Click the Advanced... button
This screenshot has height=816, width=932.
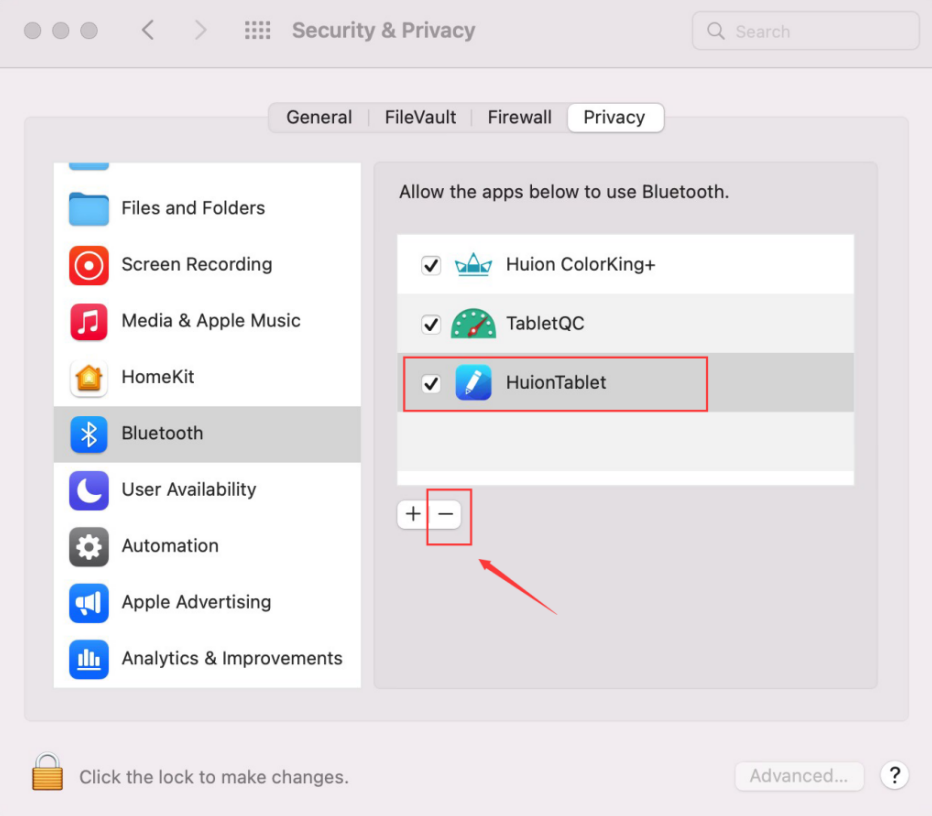[x=799, y=776]
